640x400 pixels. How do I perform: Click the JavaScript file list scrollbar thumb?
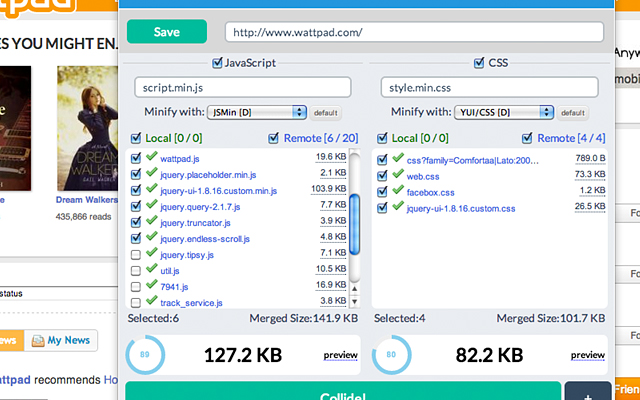[x=355, y=224]
